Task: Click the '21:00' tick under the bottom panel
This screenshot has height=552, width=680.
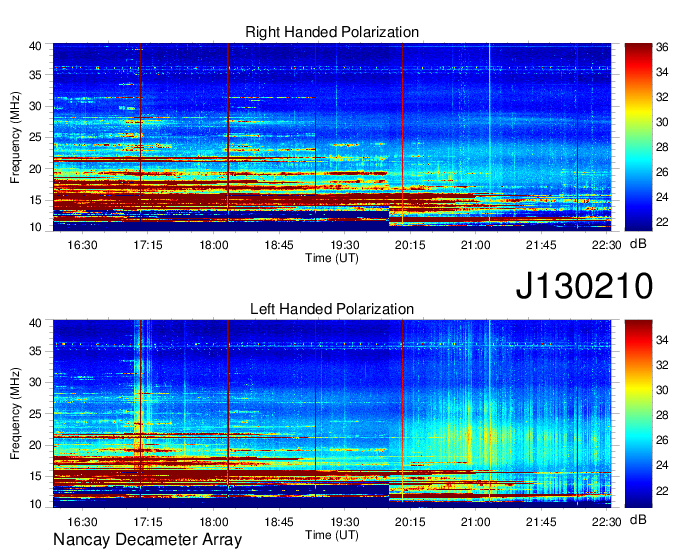Action: (475, 522)
